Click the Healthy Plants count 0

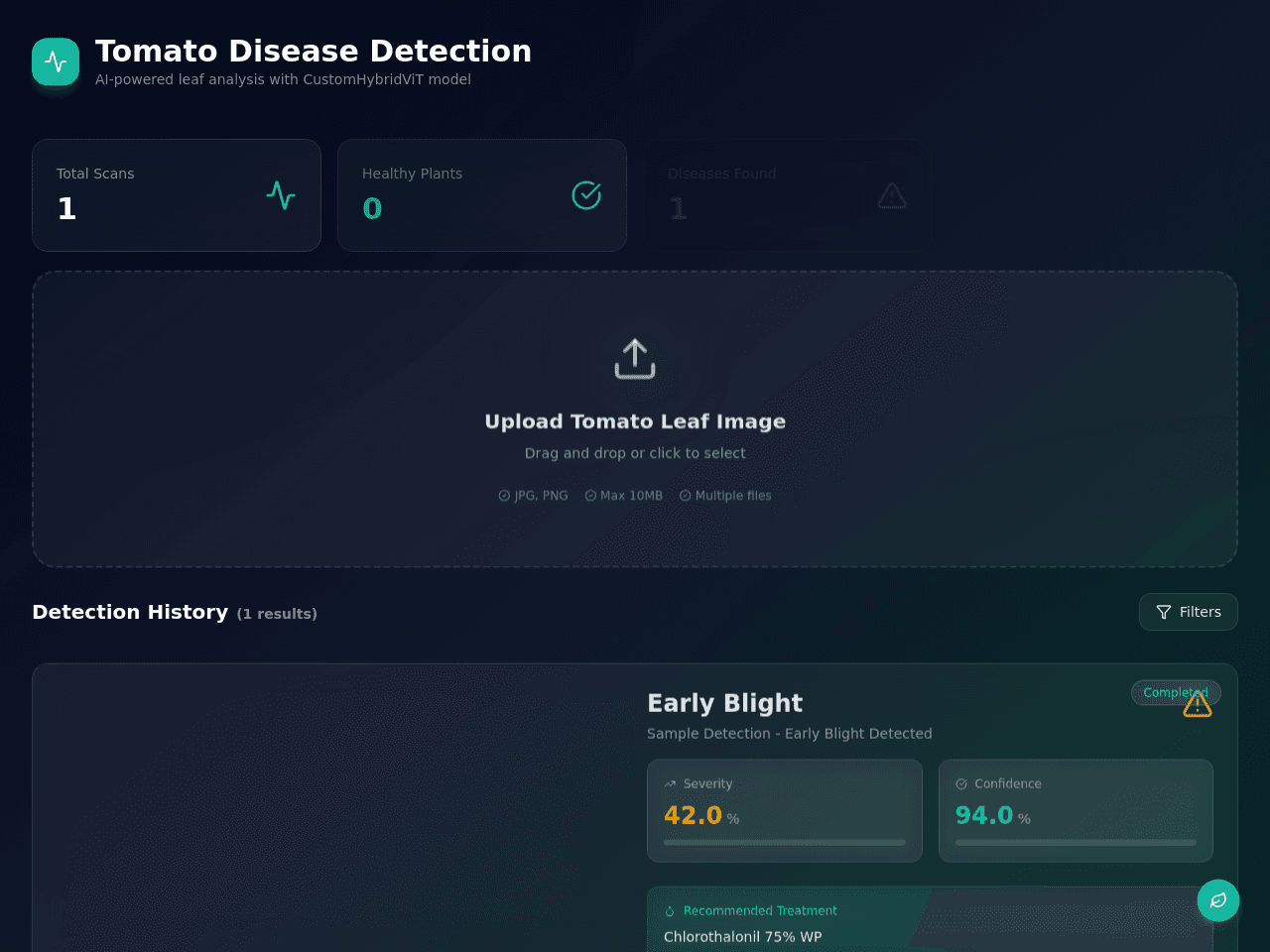372,209
